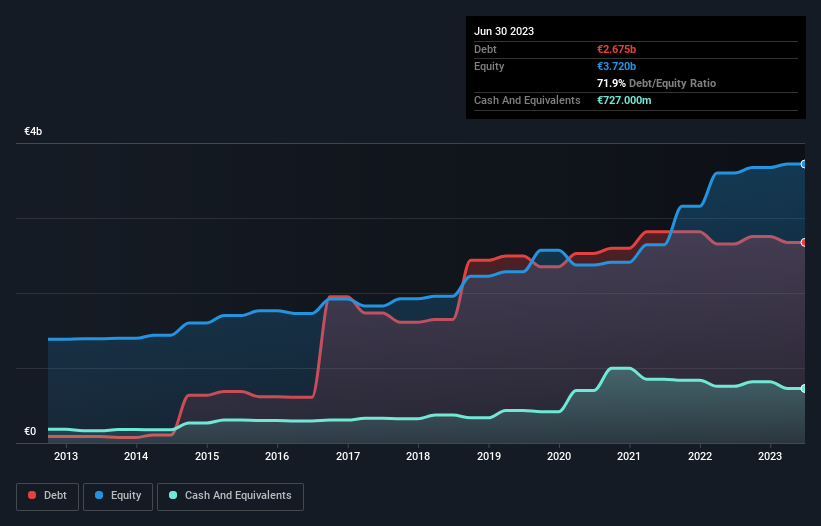Click the Jun 30 2023 tooltip date
Image resolution: width=821 pixels, height=526 pixels.
coord(504,31)
